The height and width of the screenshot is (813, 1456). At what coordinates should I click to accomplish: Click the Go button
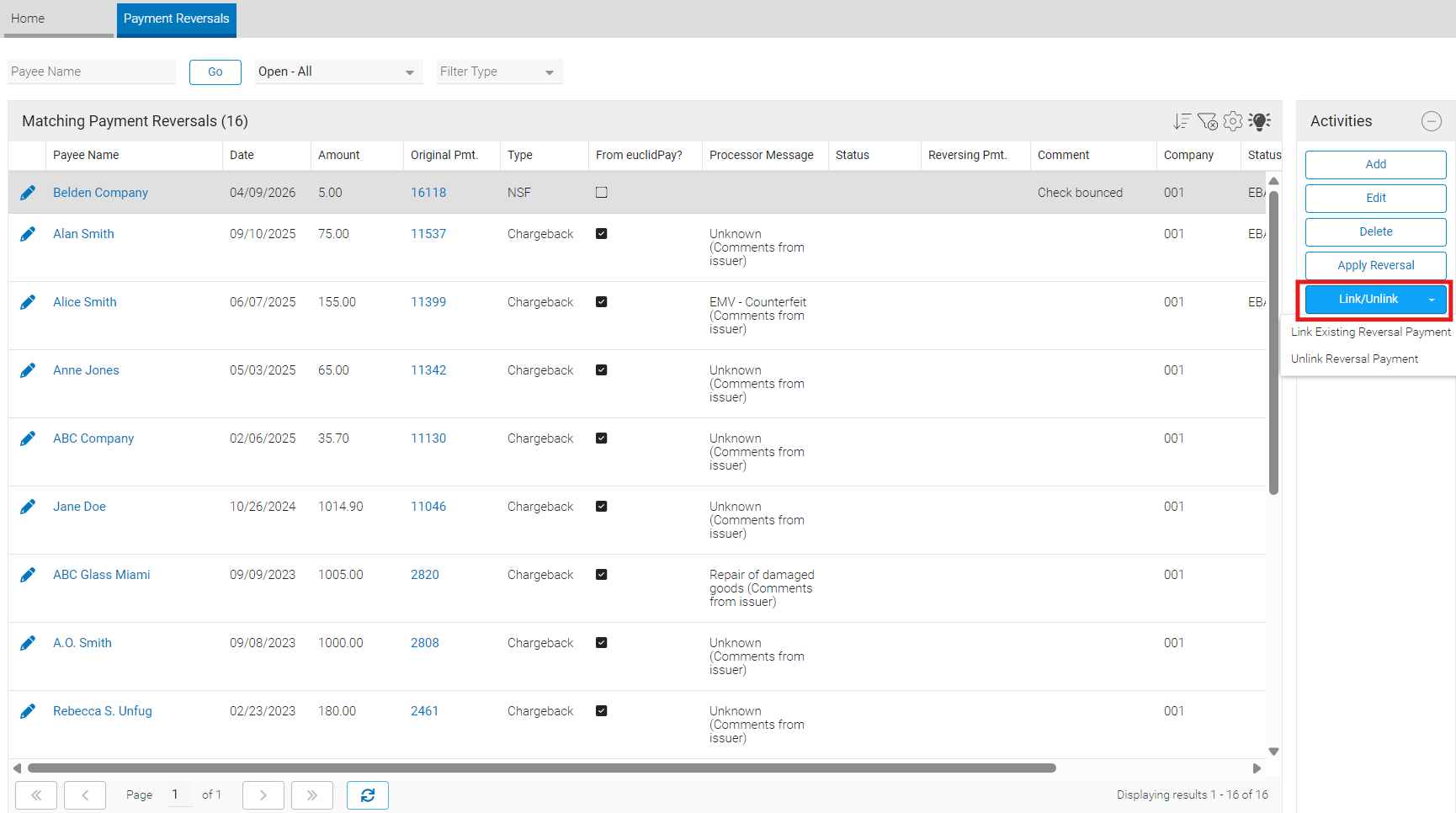pos(215,72)
